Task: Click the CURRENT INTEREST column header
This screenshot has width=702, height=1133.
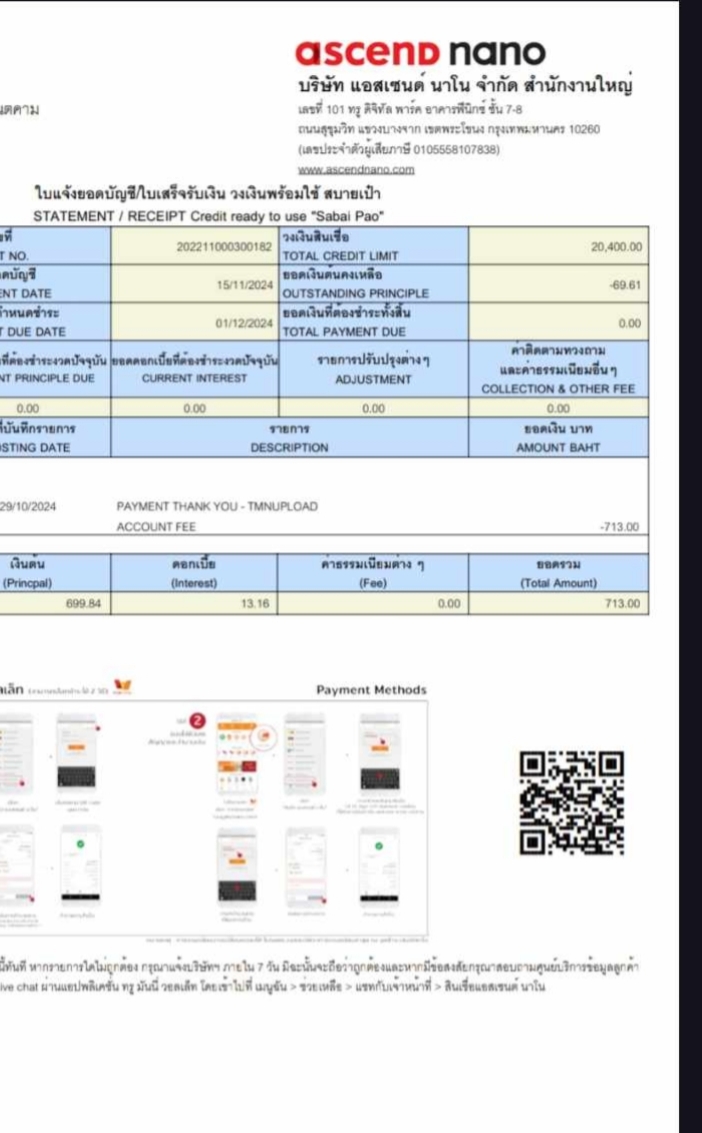Action: (x=194, y=378)
